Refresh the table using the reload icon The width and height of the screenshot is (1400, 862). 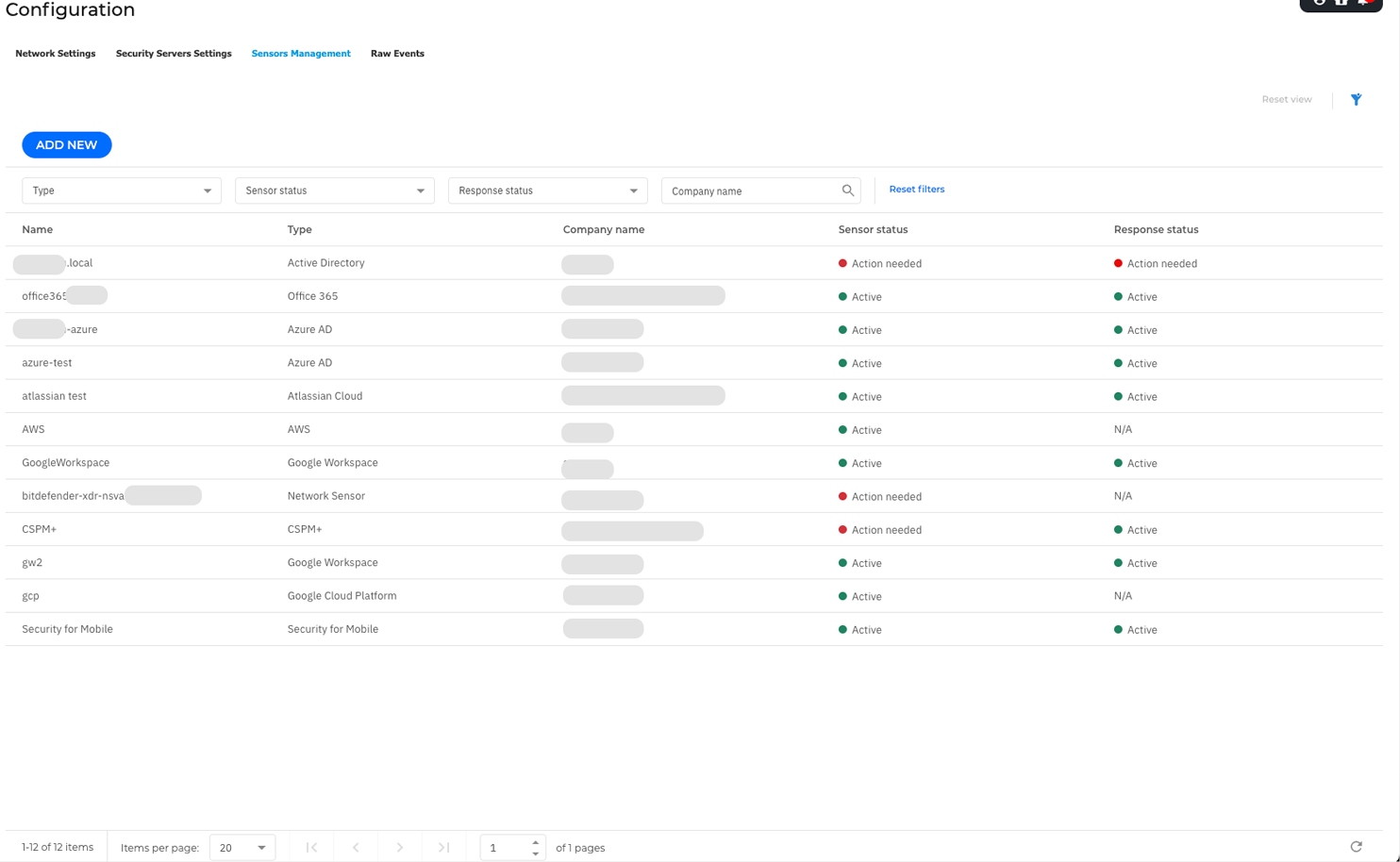coord(1356,847)
